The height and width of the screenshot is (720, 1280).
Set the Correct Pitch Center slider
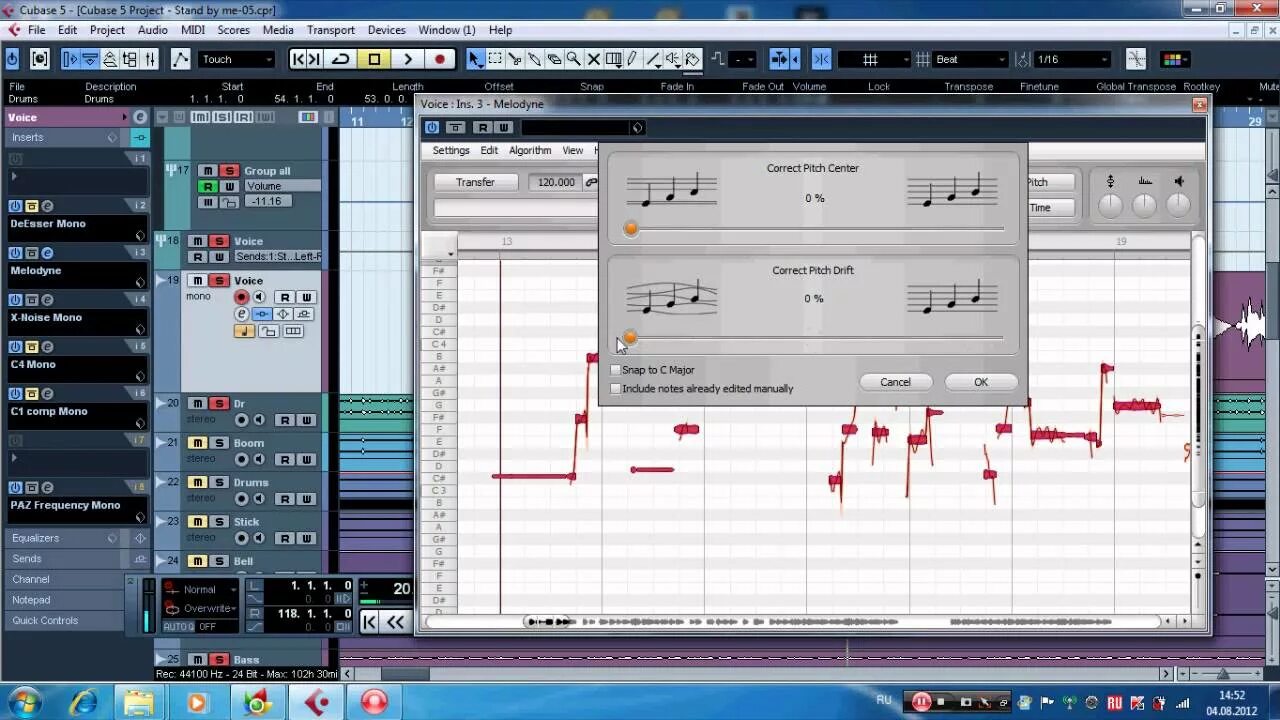coord(630,229)
